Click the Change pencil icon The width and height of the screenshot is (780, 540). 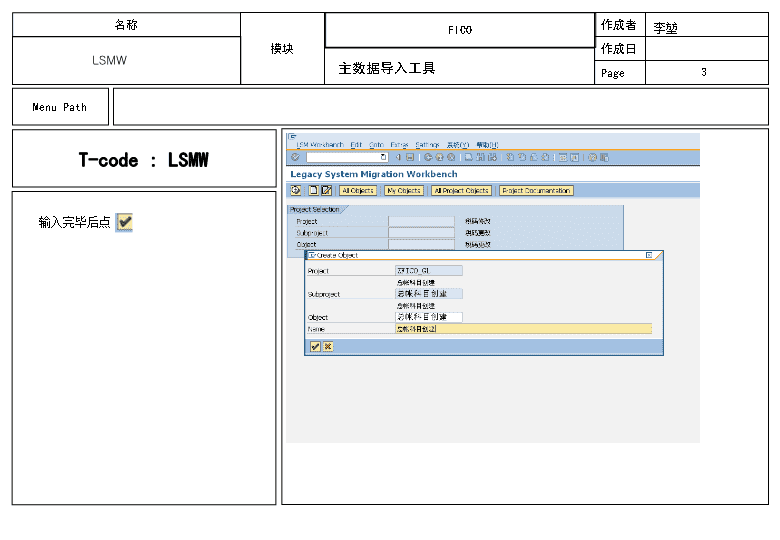tap(326, 190)
